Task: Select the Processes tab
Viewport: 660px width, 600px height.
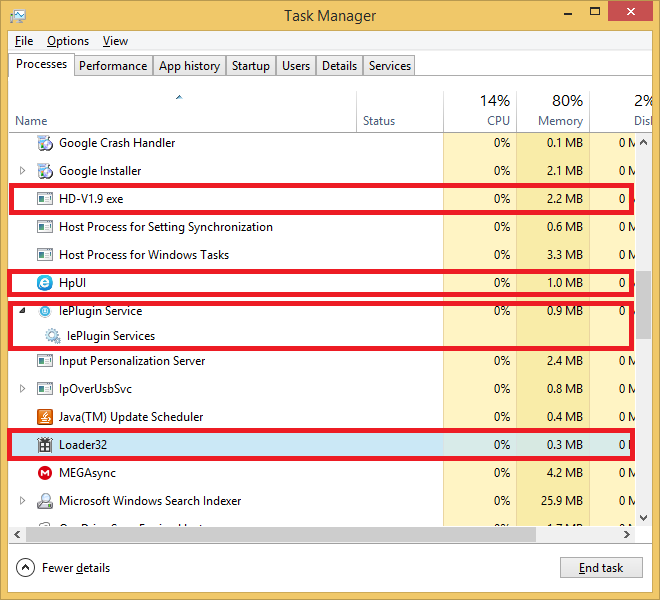Action: click(x=41, y=64)
